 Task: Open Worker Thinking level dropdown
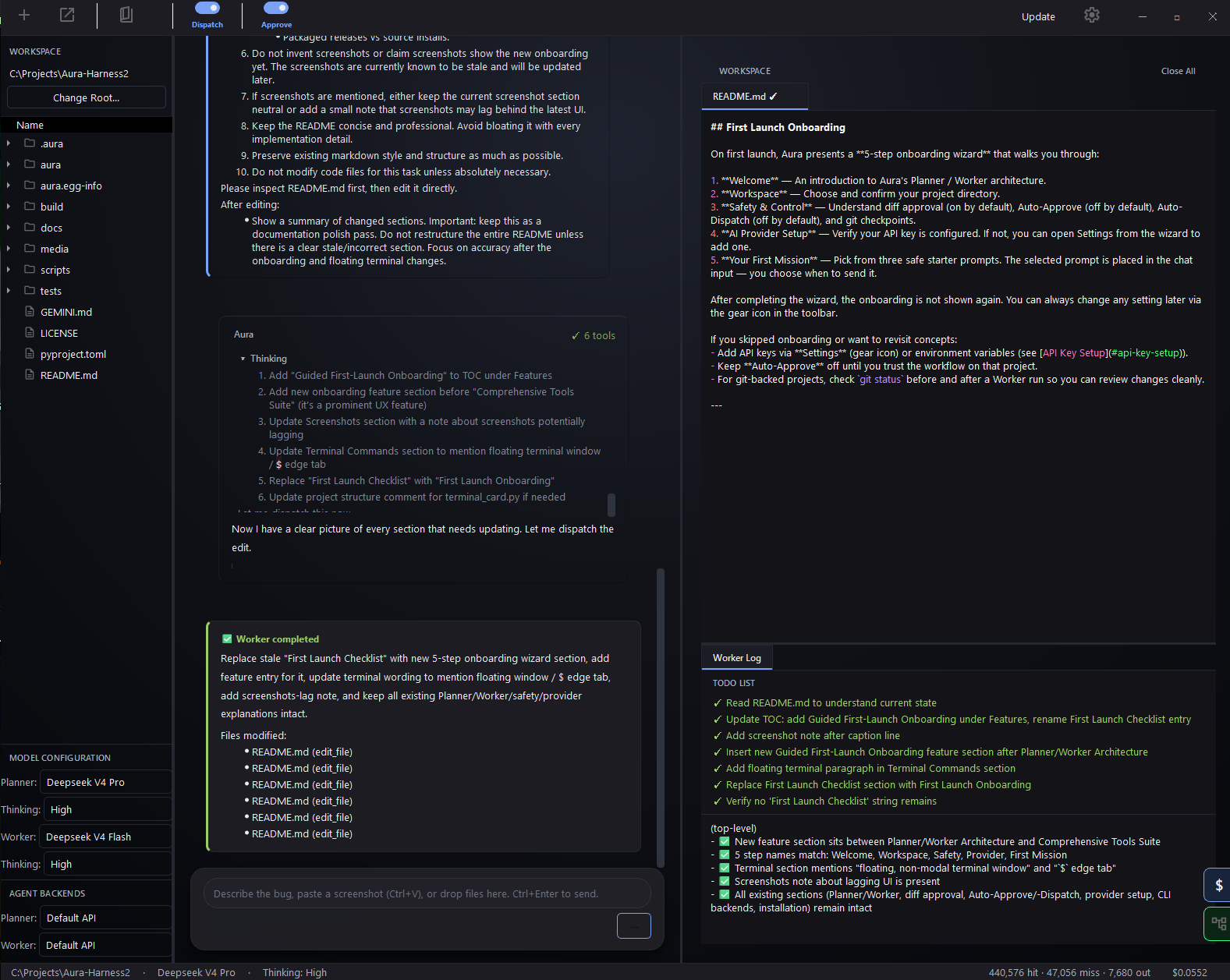click(108, 864)
